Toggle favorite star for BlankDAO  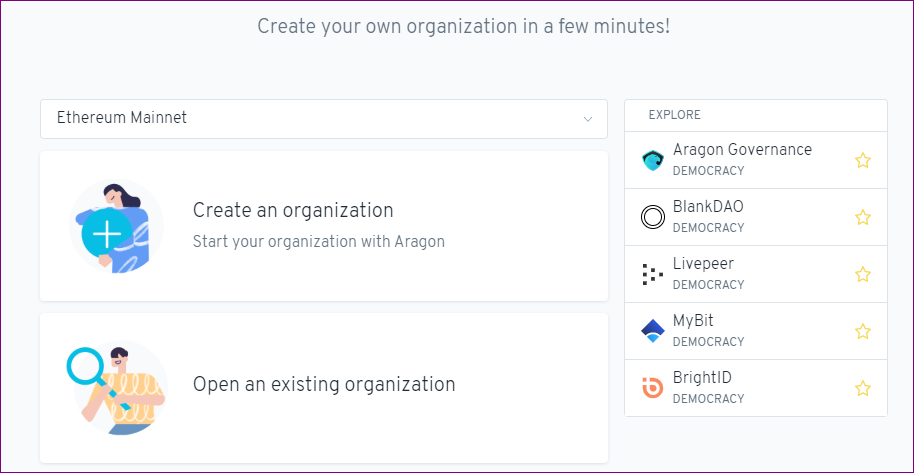click(x=863, y=218)
